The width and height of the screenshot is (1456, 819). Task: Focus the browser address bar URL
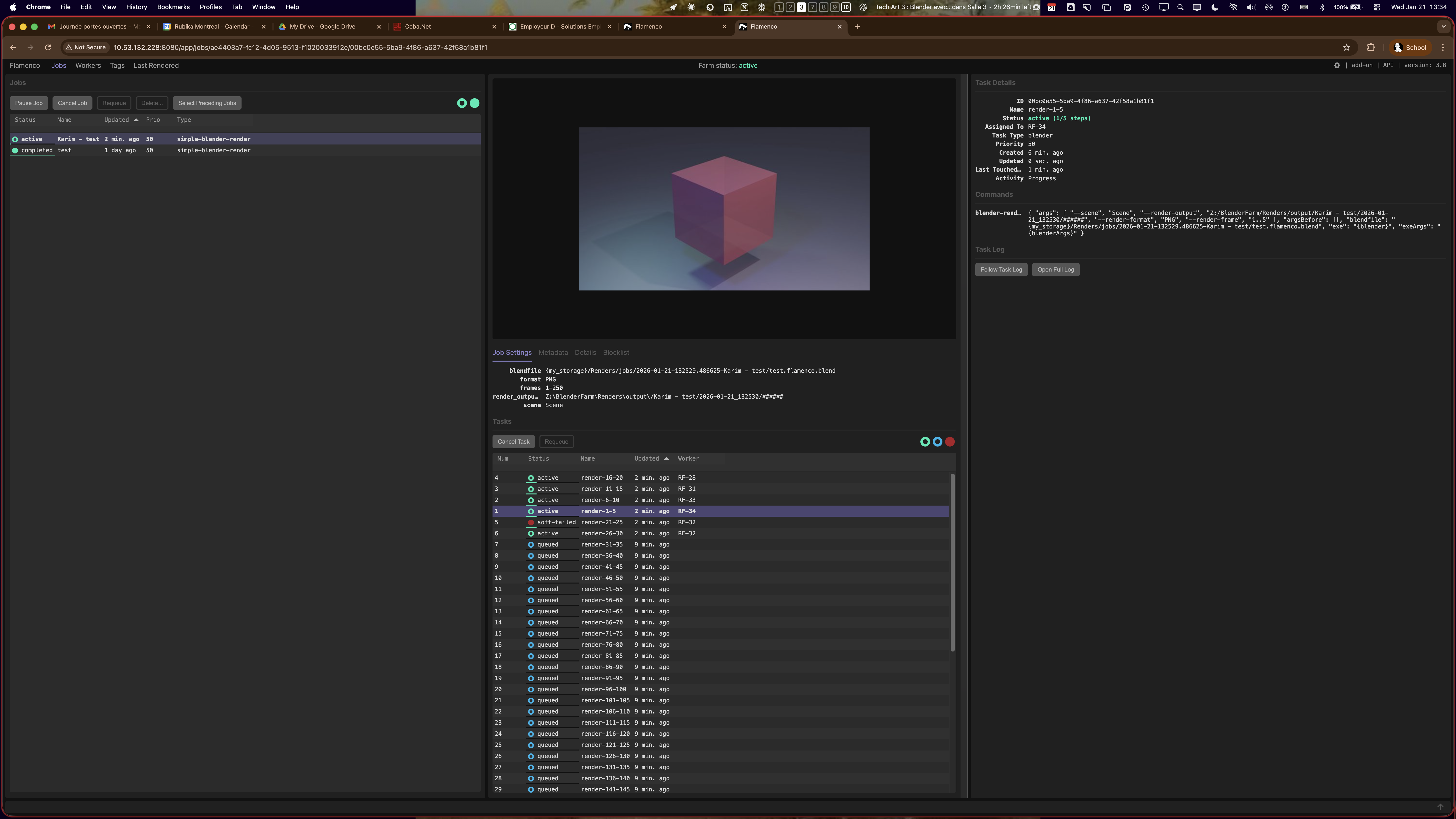(300, 47)
